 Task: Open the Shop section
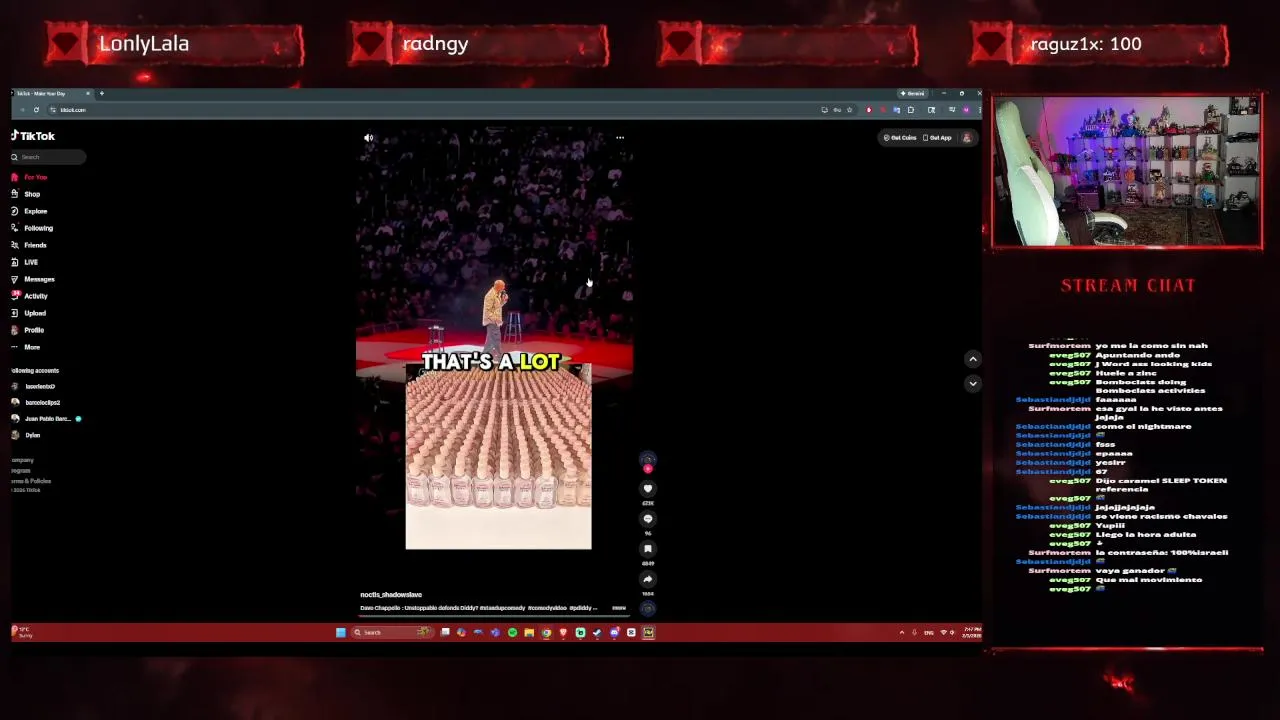[x=26, y=194]
